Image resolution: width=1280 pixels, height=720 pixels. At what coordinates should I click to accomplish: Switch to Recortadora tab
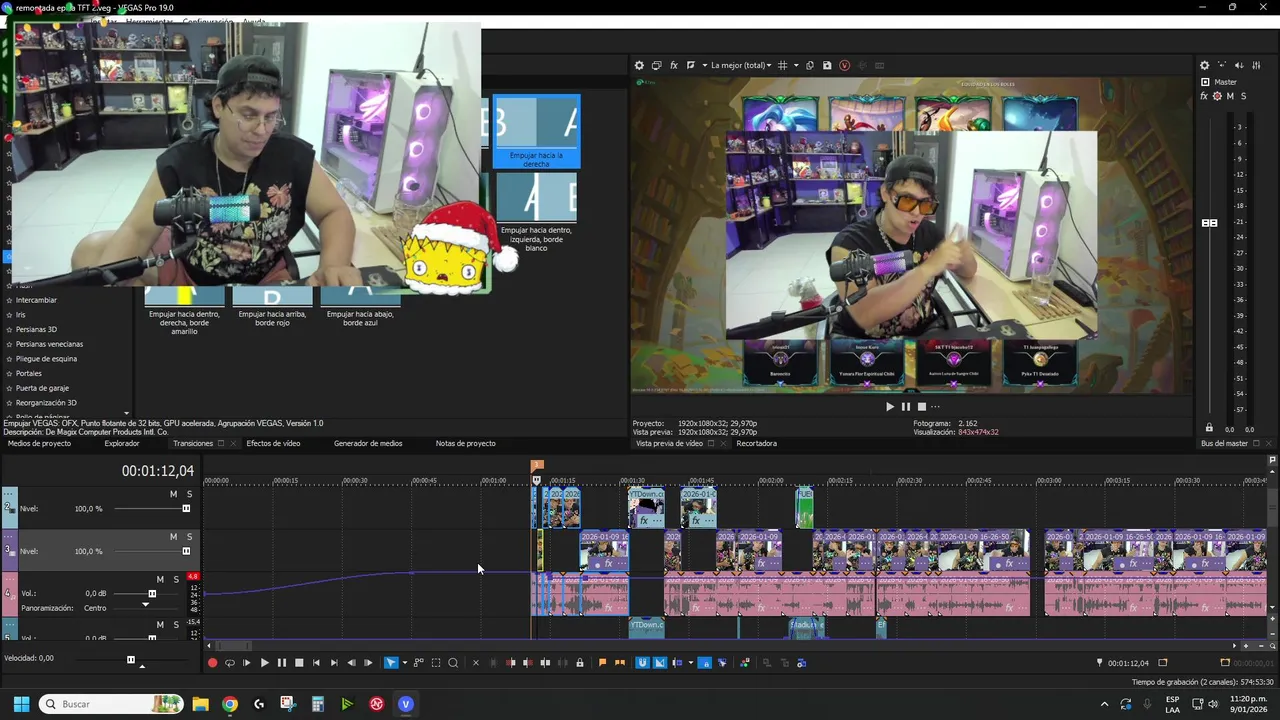coord(756,443)
